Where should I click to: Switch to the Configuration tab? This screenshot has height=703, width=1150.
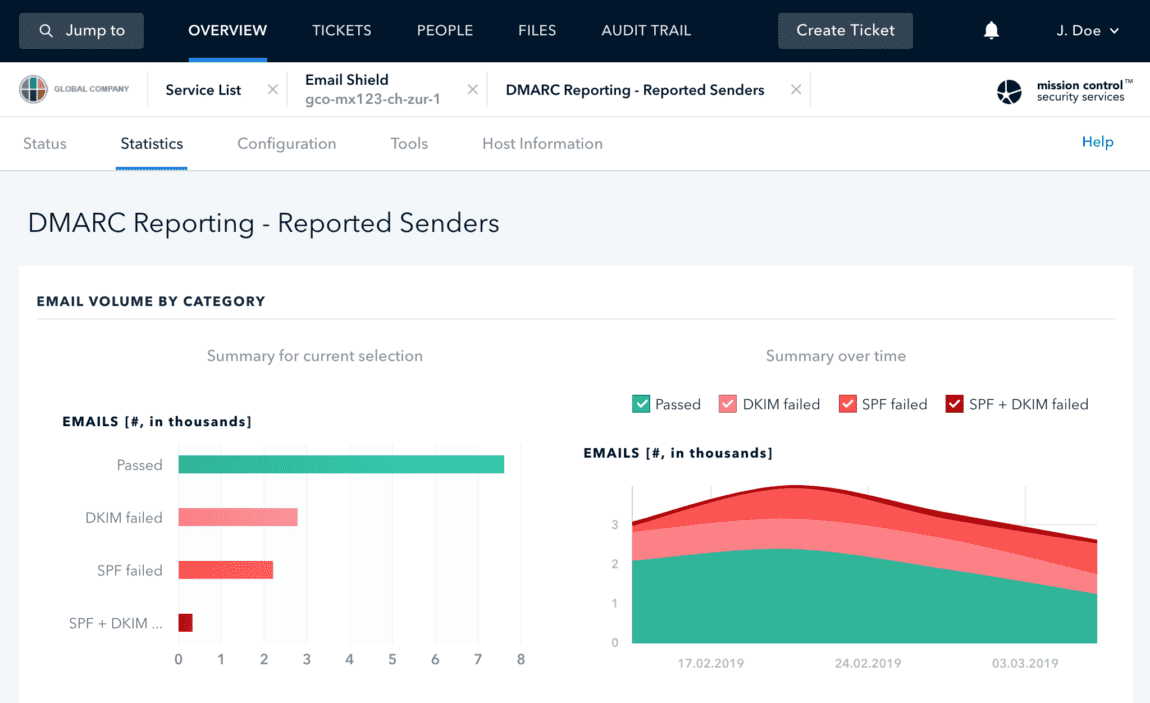tap(286, 143)
